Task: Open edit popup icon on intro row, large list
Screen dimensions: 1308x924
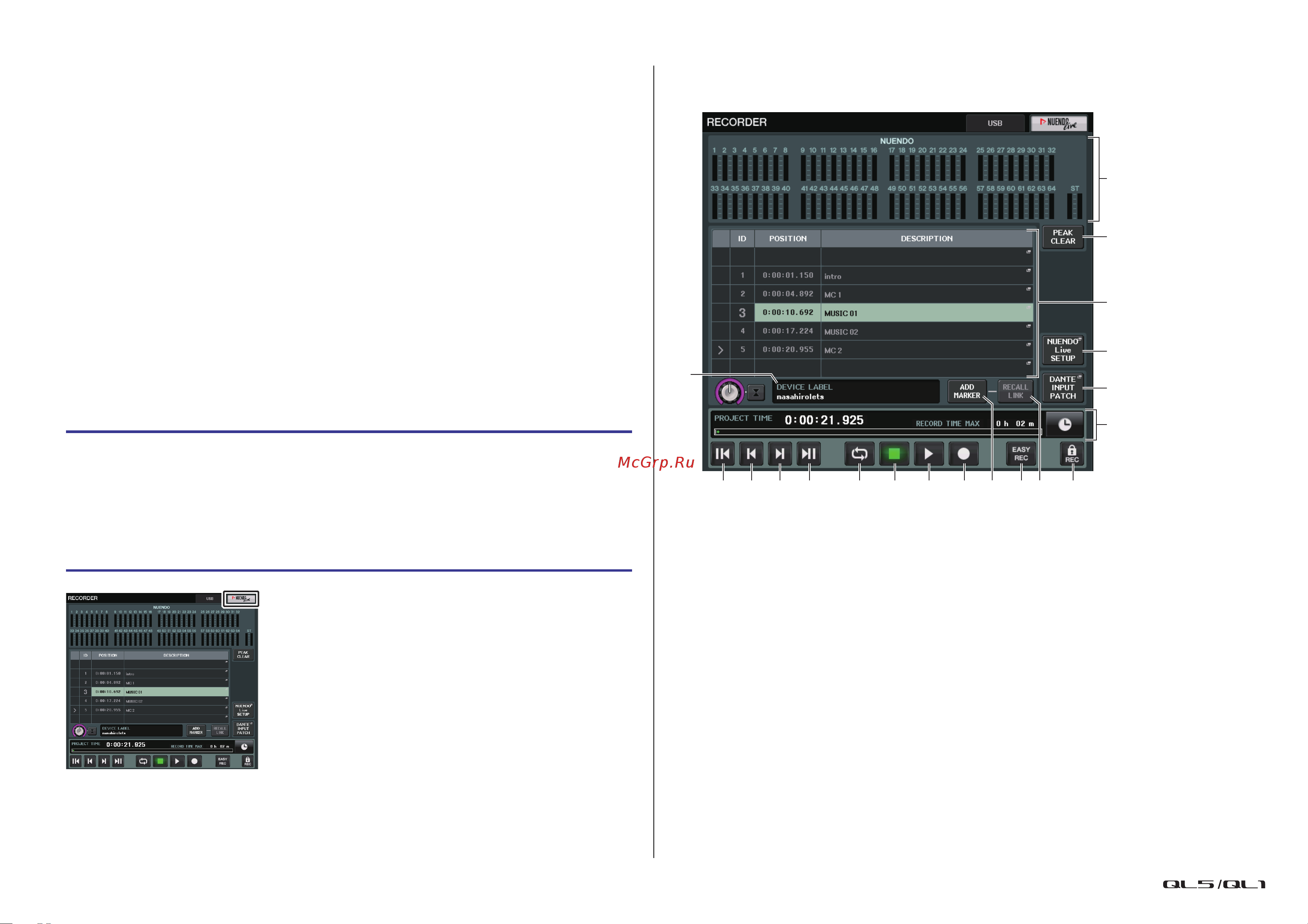Action: 1028,270
